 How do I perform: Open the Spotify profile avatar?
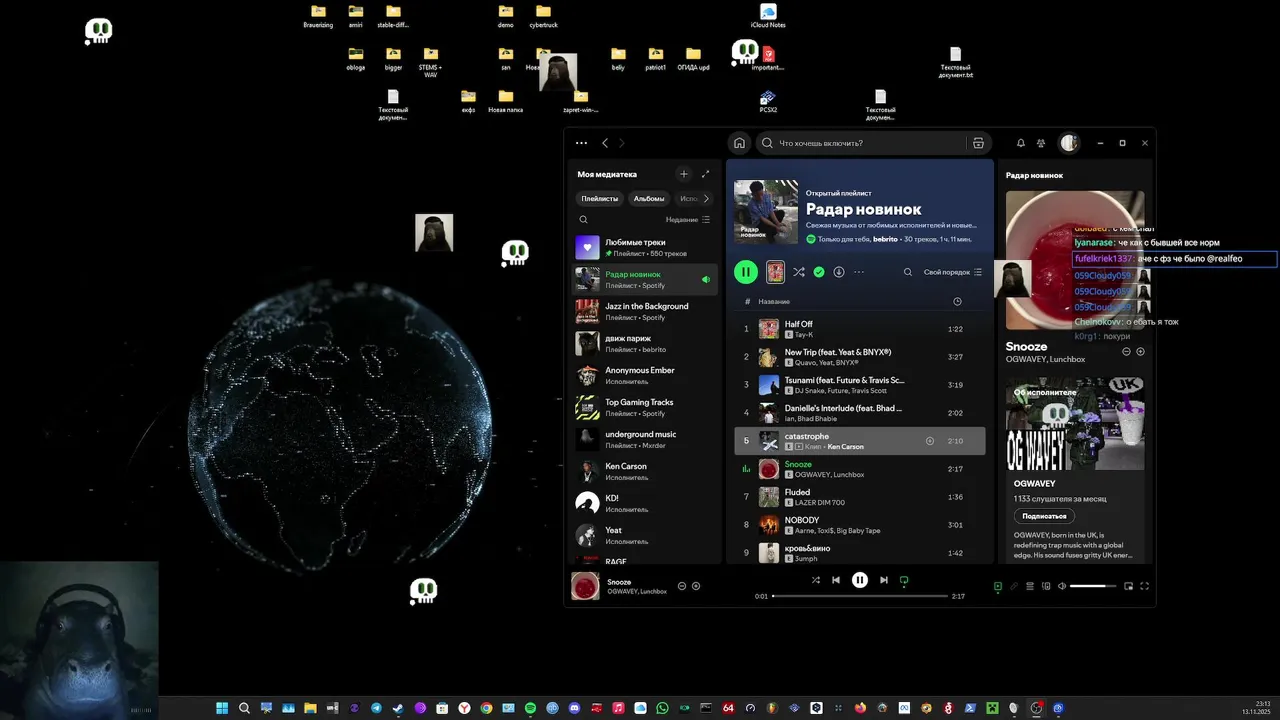(1069, 143)
